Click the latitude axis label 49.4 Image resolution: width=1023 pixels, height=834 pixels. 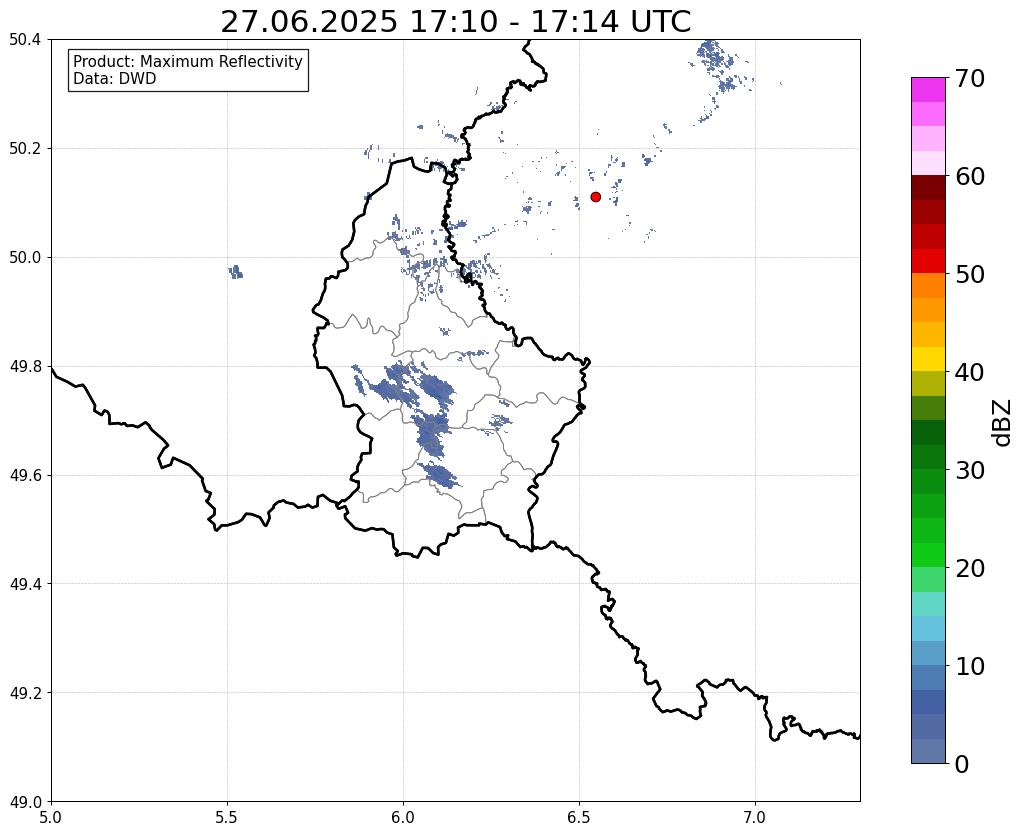(x=25, y=583)
